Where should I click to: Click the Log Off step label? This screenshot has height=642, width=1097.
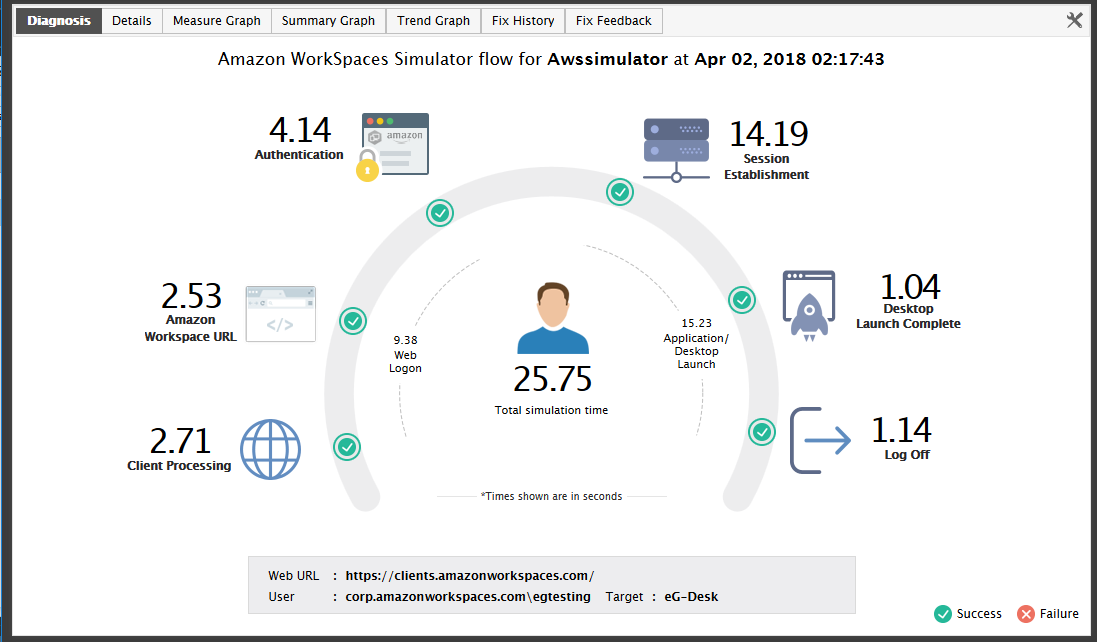[x=907, y=455]
